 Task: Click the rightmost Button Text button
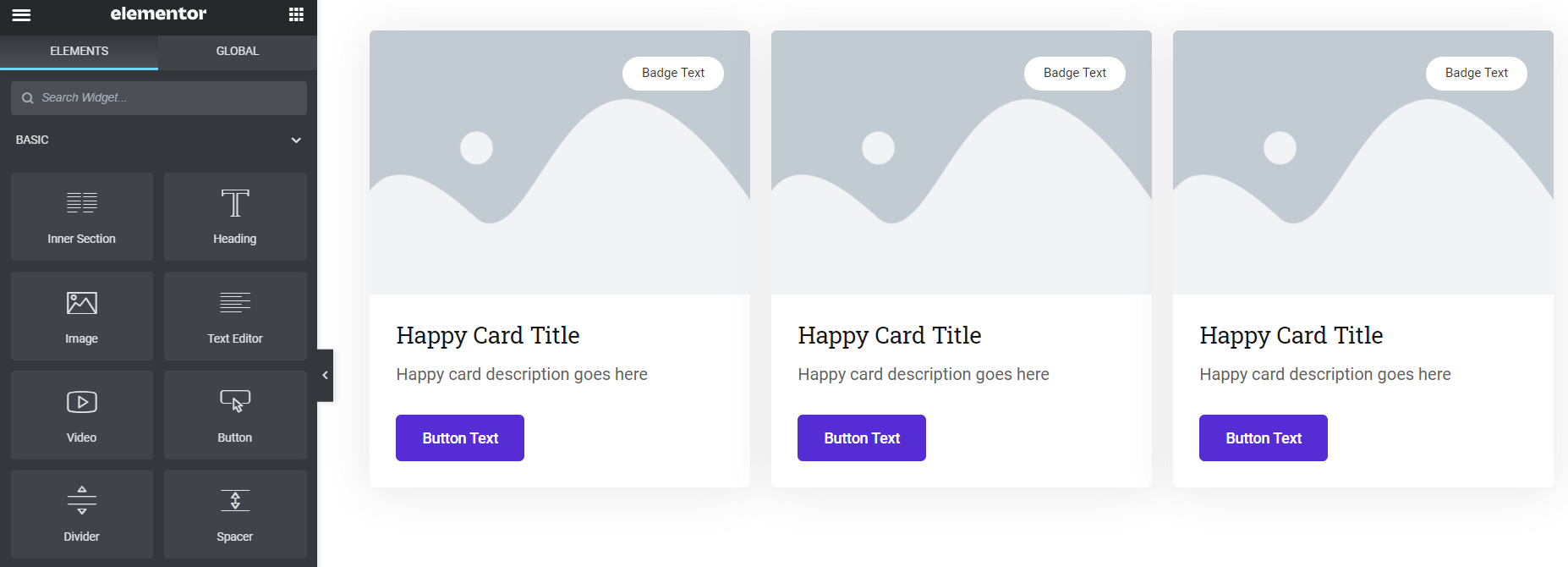click(x=1263, y=438)
